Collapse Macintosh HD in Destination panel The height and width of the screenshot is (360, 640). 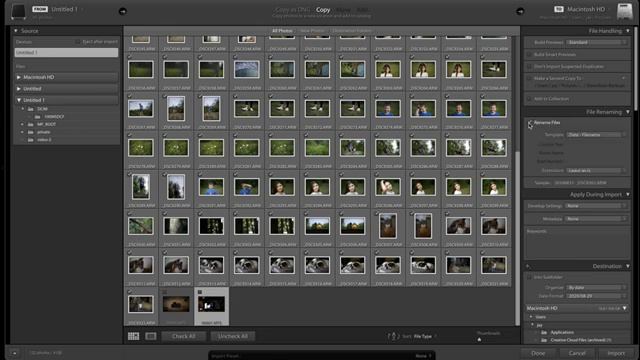click(x=625, y=308)
